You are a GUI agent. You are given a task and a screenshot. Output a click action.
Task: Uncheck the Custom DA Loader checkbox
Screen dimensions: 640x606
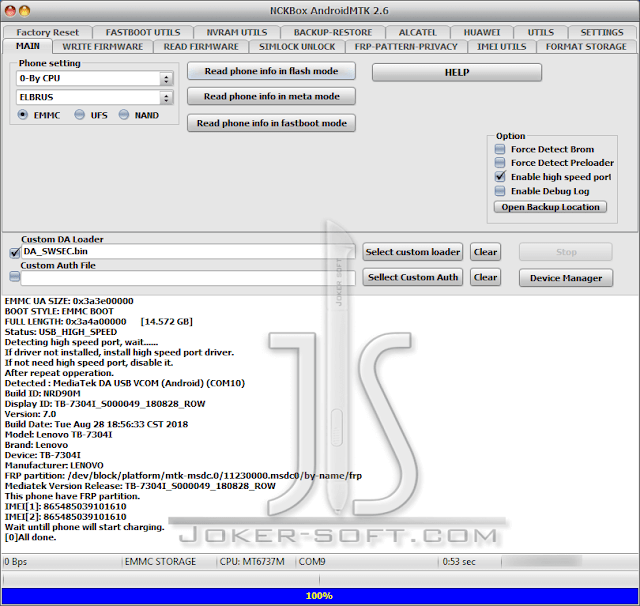point(15,252)
